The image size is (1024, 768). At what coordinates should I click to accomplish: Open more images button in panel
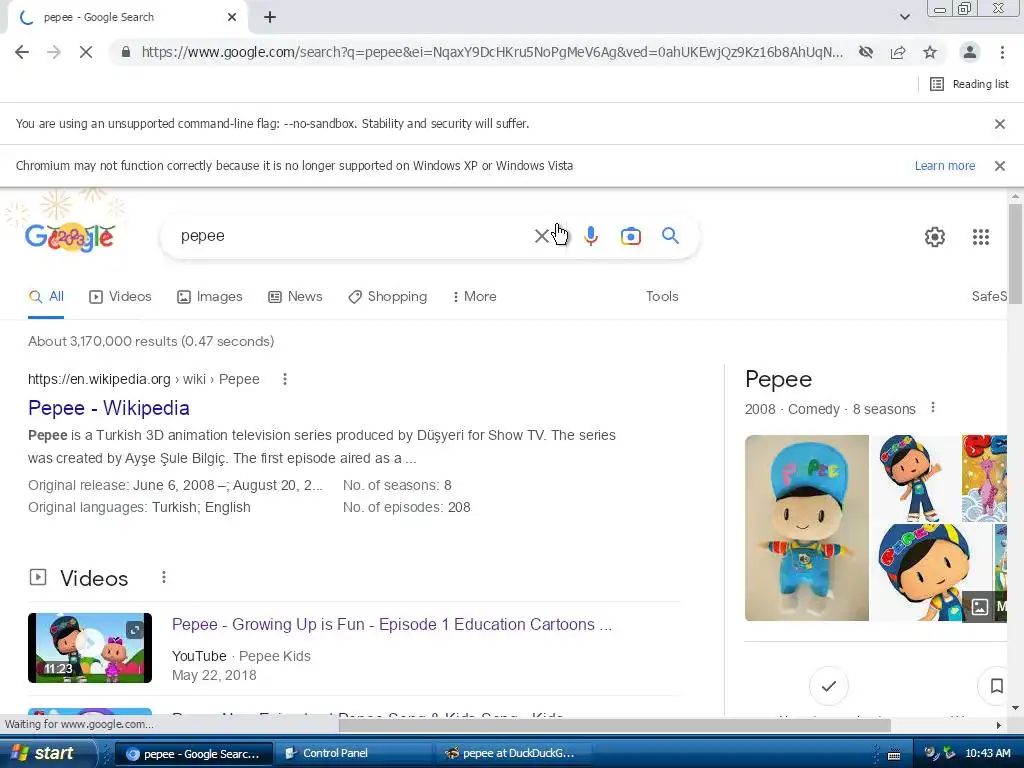(986, 607)
